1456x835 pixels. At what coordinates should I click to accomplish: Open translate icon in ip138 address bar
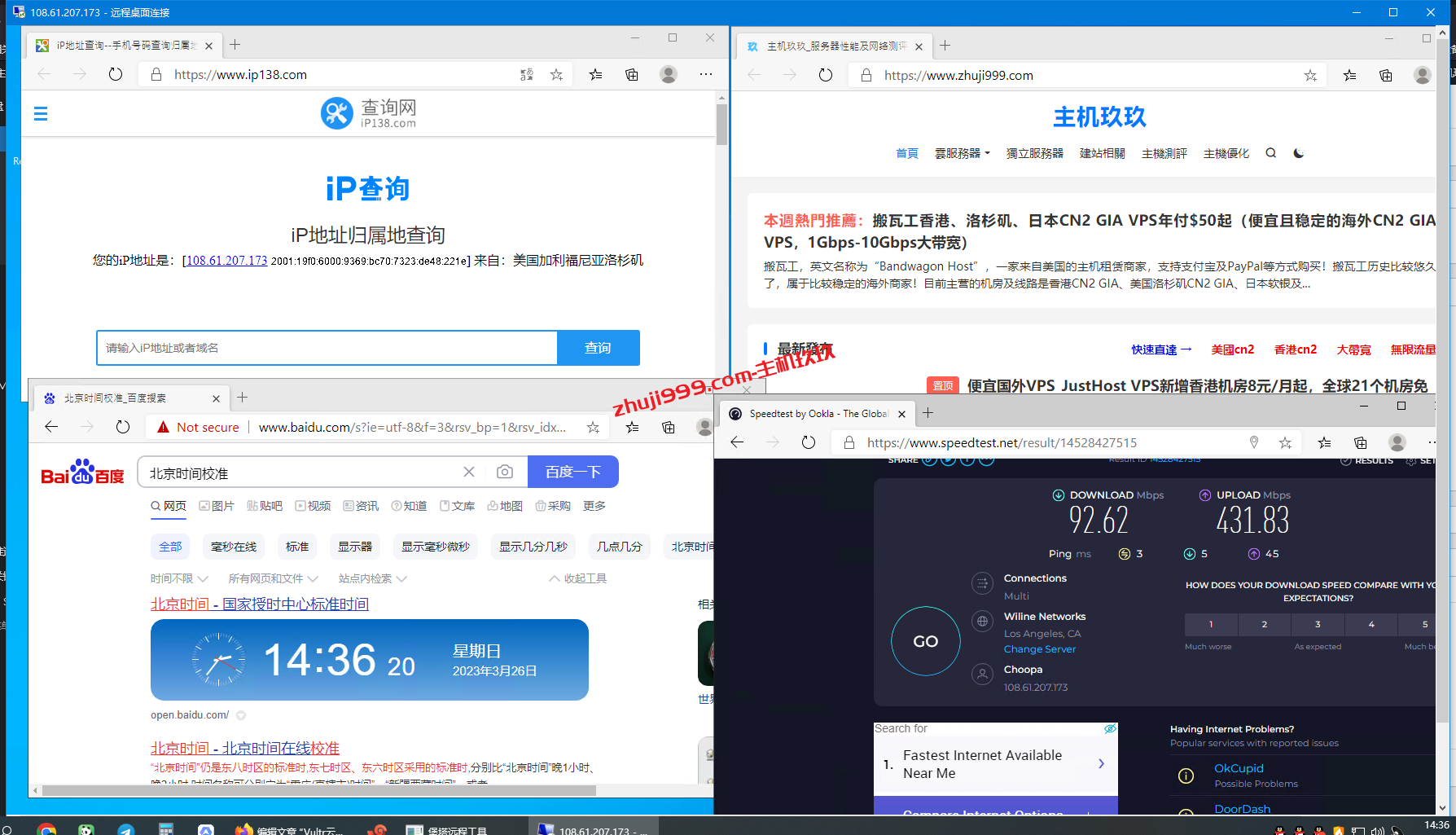pos(527,74)
